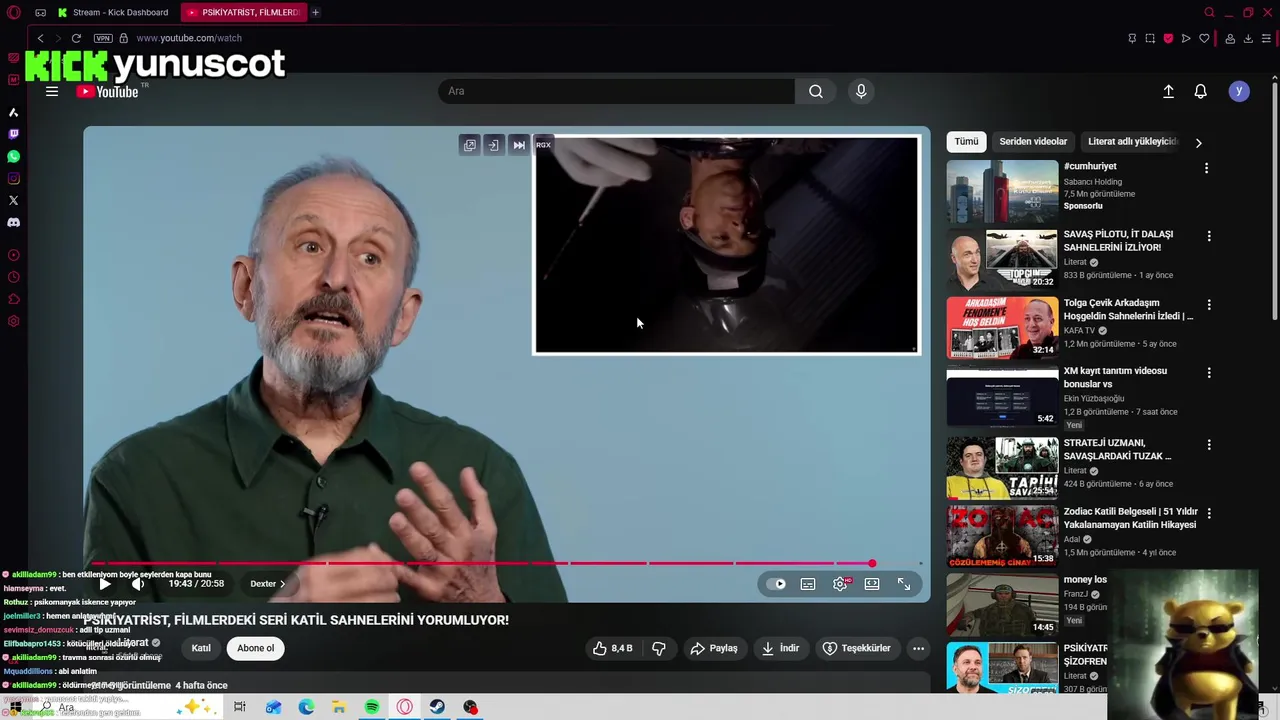The image size is (1280, 720).
Task: Switch to the PSİKİYATRİST YouTube tab
Action: coord(244,12)
